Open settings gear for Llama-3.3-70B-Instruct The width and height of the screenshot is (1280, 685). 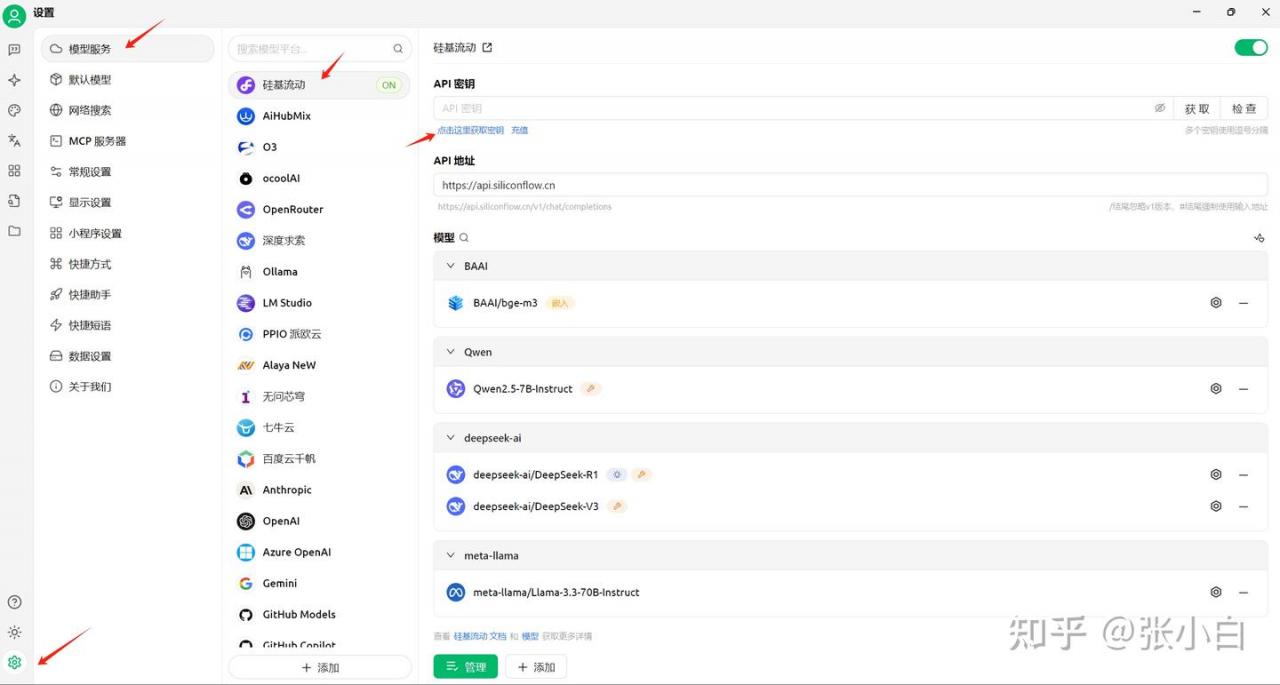(x=1216, y=592)
